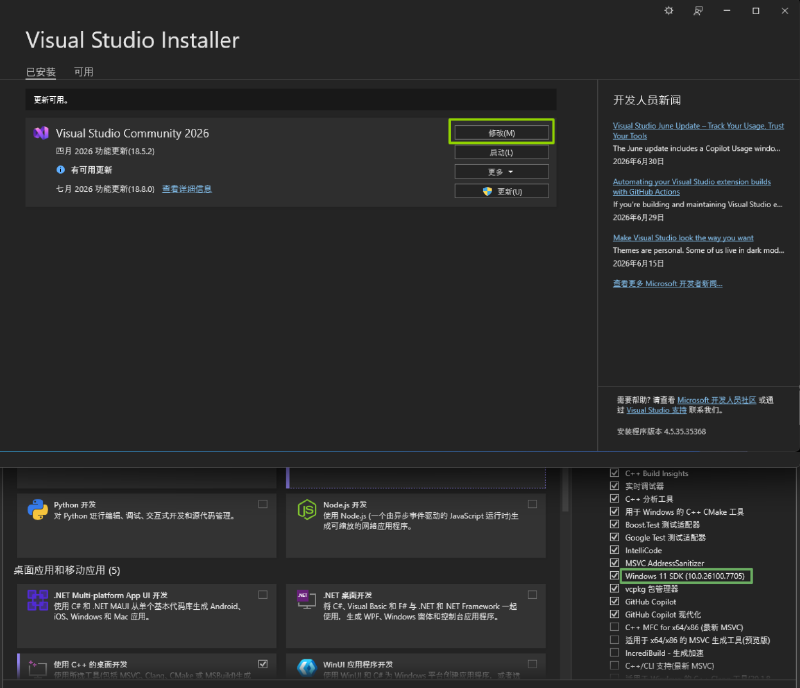This screenshot has height=688, width=800.
Task: Check the .NET Multi-platform App UI checkbox
Action: (263, 595)
